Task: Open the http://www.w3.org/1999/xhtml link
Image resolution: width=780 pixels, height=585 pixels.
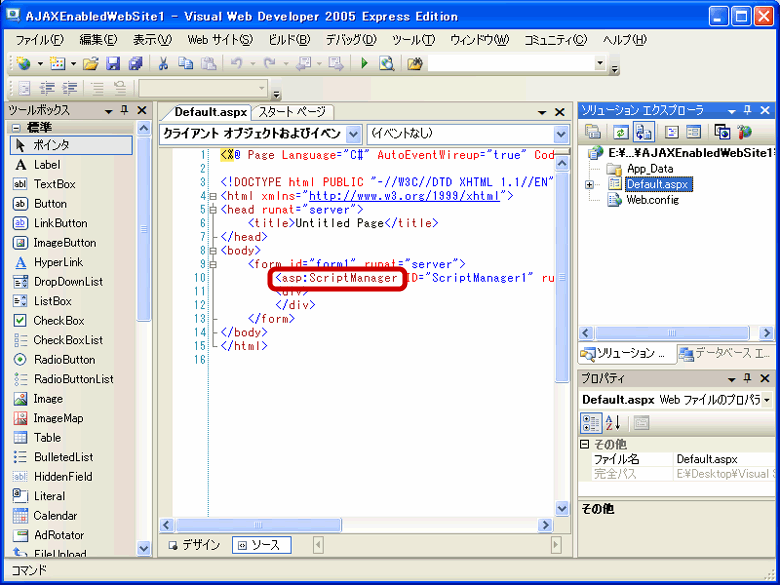Action: pos(404,196)
